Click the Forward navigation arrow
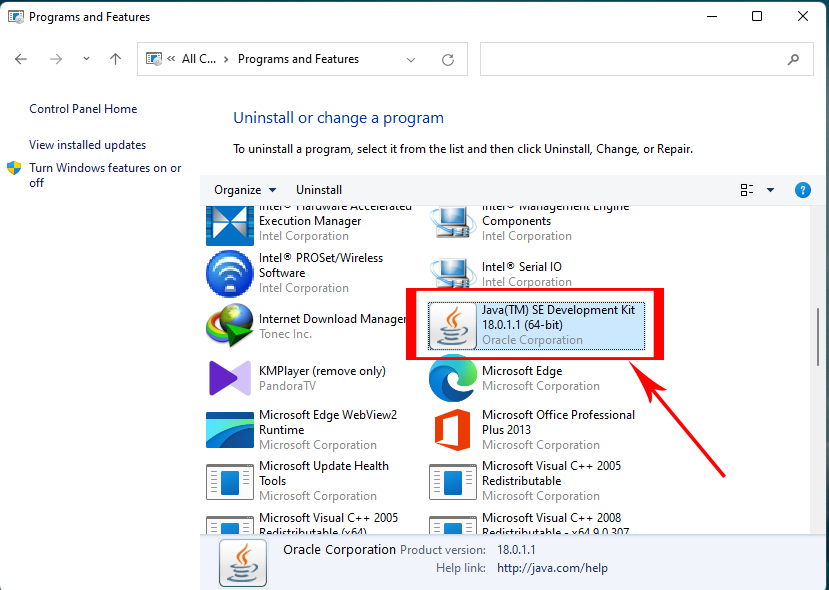 pos(56,59)
